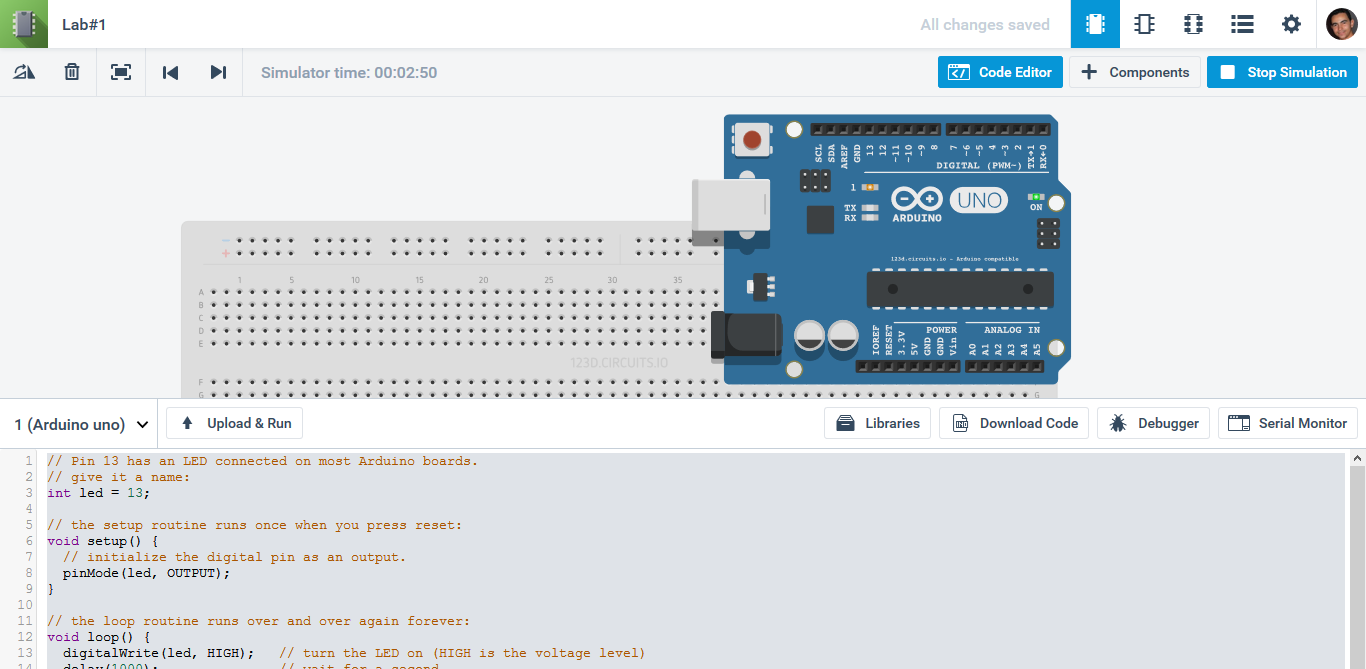Click the UNO label on the board
Image resolution: width=1366 pixels, height=669 pixels.
979,200
